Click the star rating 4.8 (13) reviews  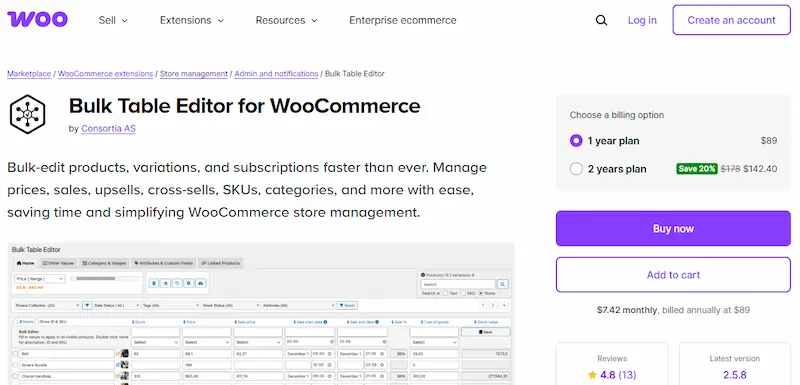click(x=612, y=375)
